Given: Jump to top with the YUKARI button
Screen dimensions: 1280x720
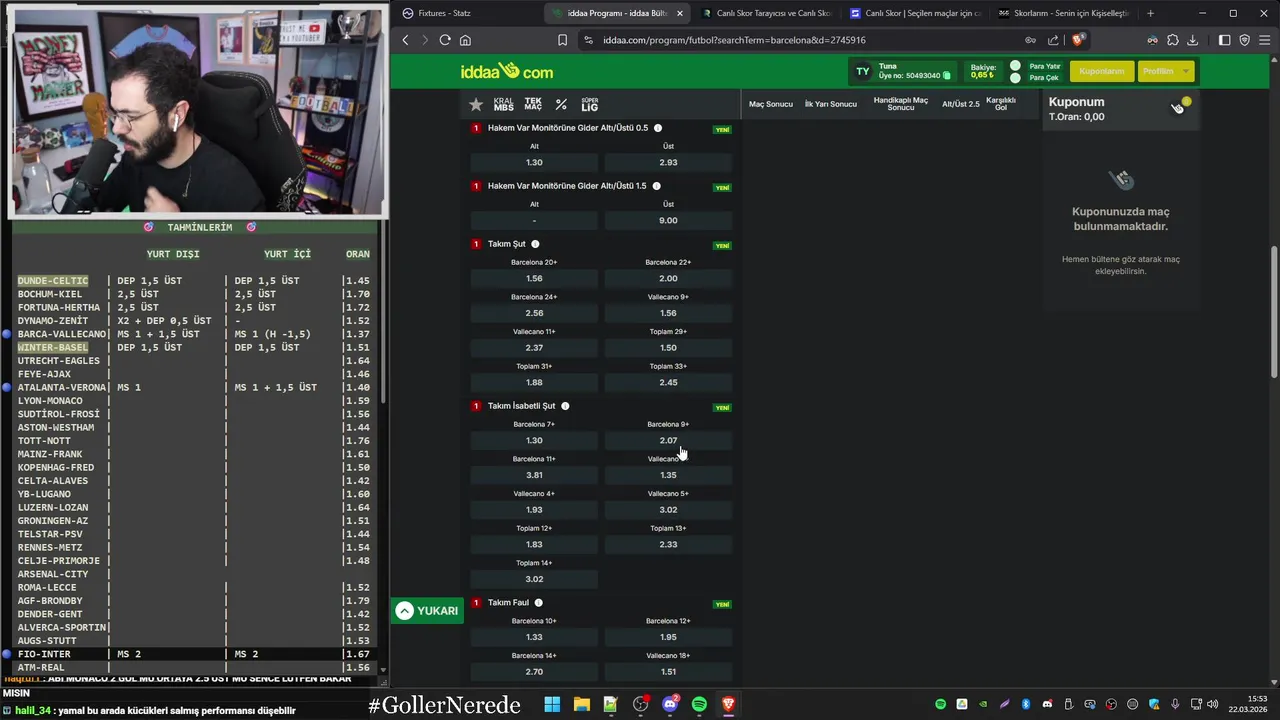Looking at the screenshot, I should [x=427, y=611].
